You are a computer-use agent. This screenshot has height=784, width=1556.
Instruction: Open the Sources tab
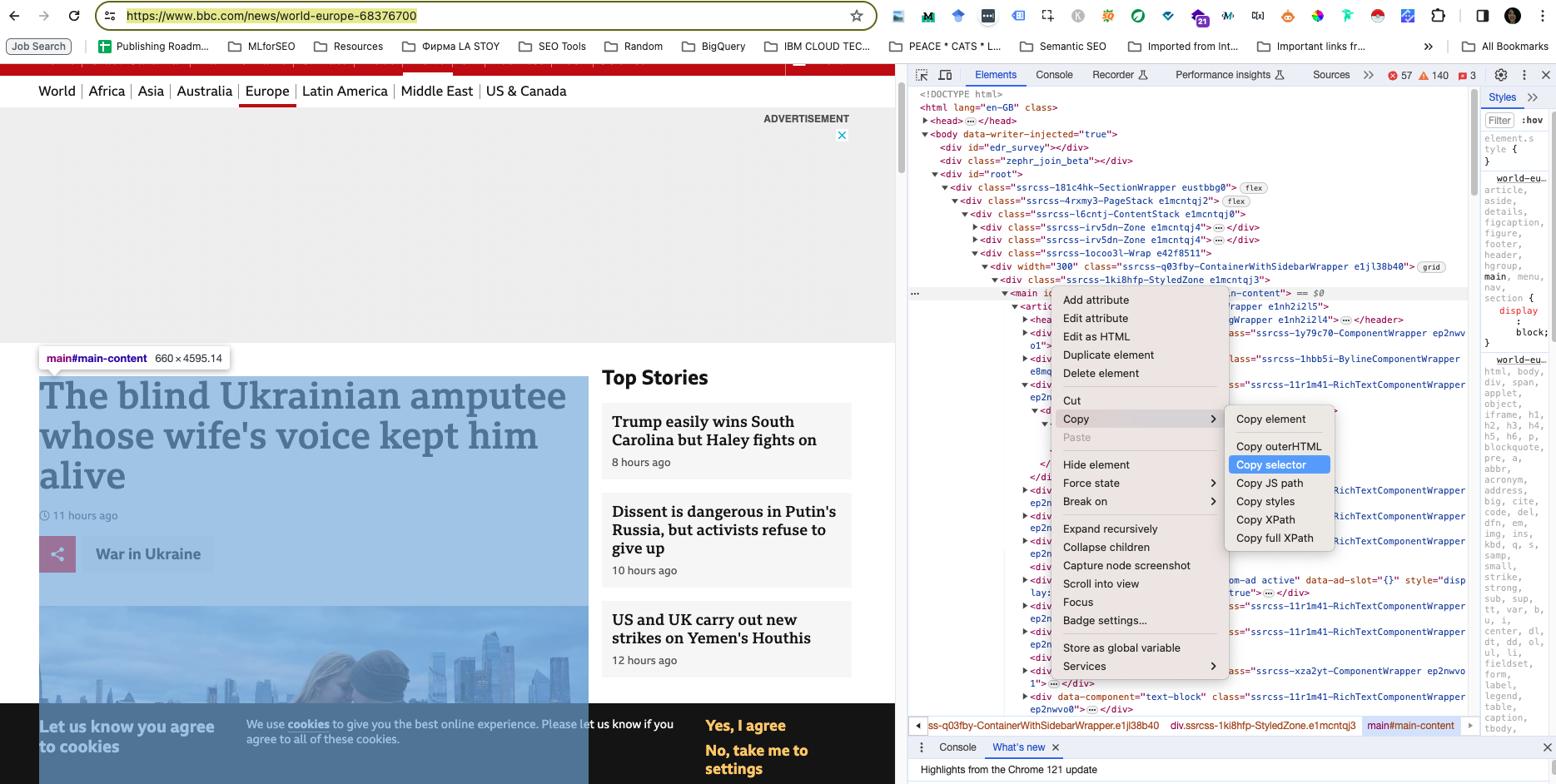(1331, 75)
